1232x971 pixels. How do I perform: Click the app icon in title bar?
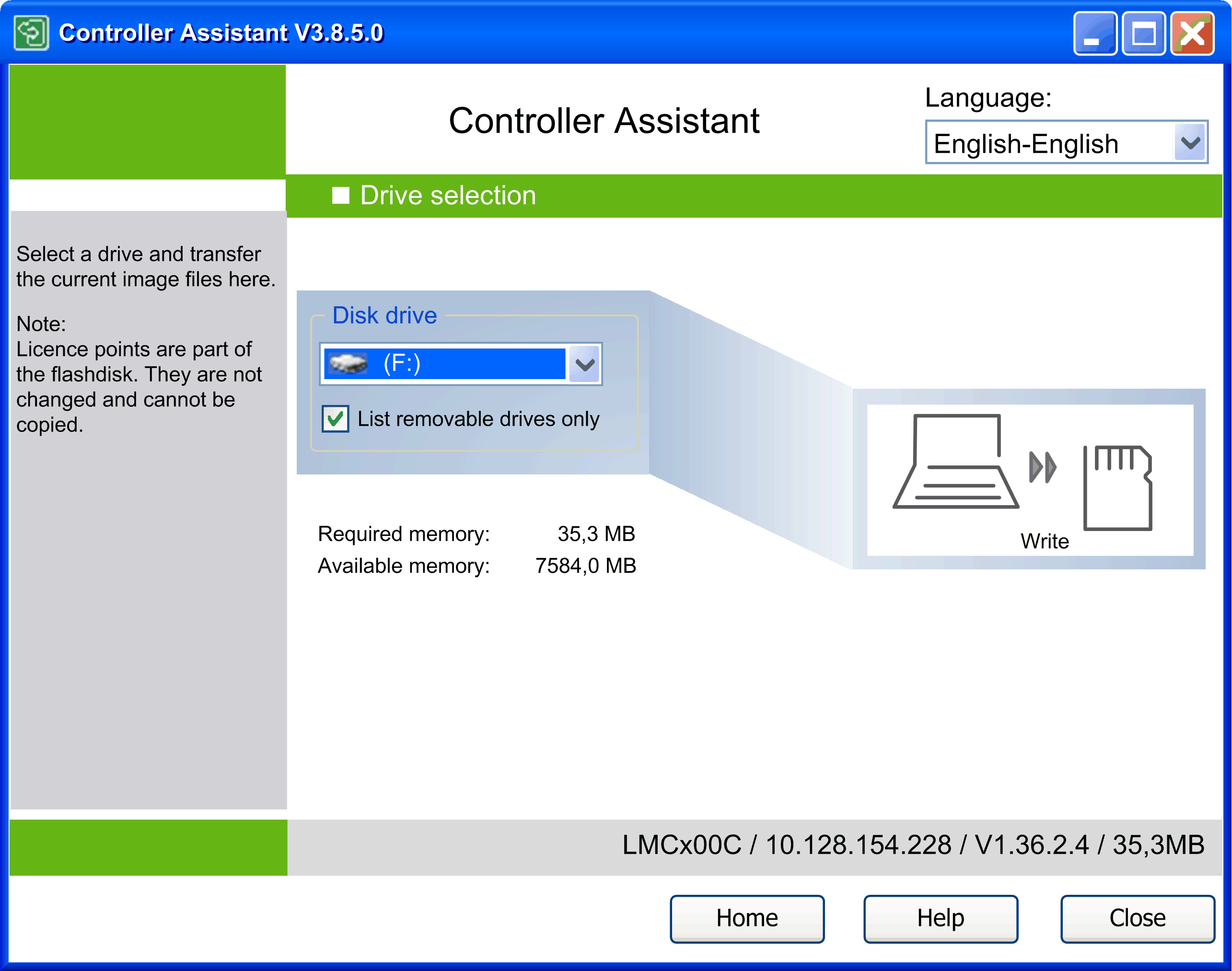point(31,33)
